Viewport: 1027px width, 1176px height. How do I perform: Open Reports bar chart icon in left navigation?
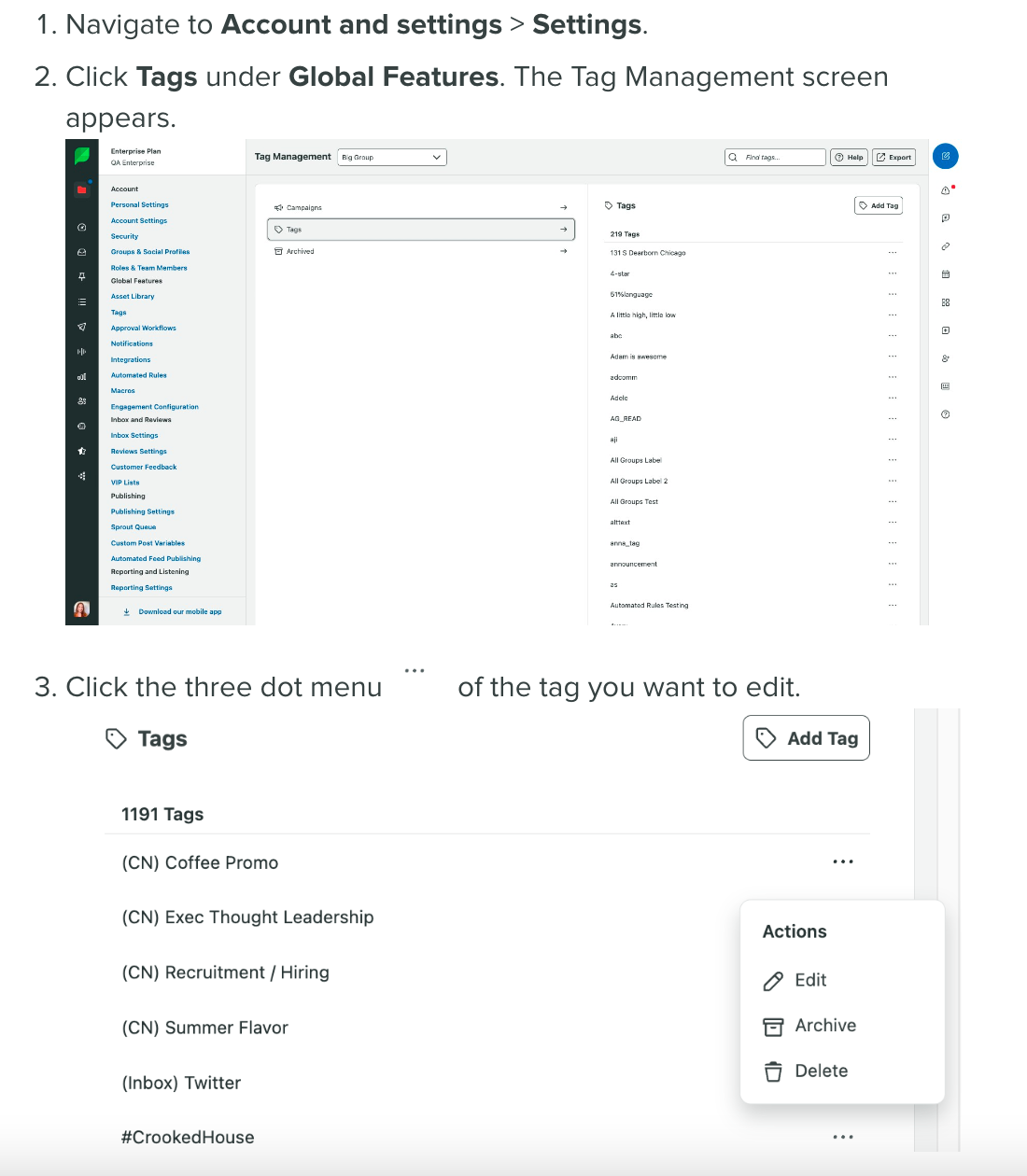coord(82,376)
